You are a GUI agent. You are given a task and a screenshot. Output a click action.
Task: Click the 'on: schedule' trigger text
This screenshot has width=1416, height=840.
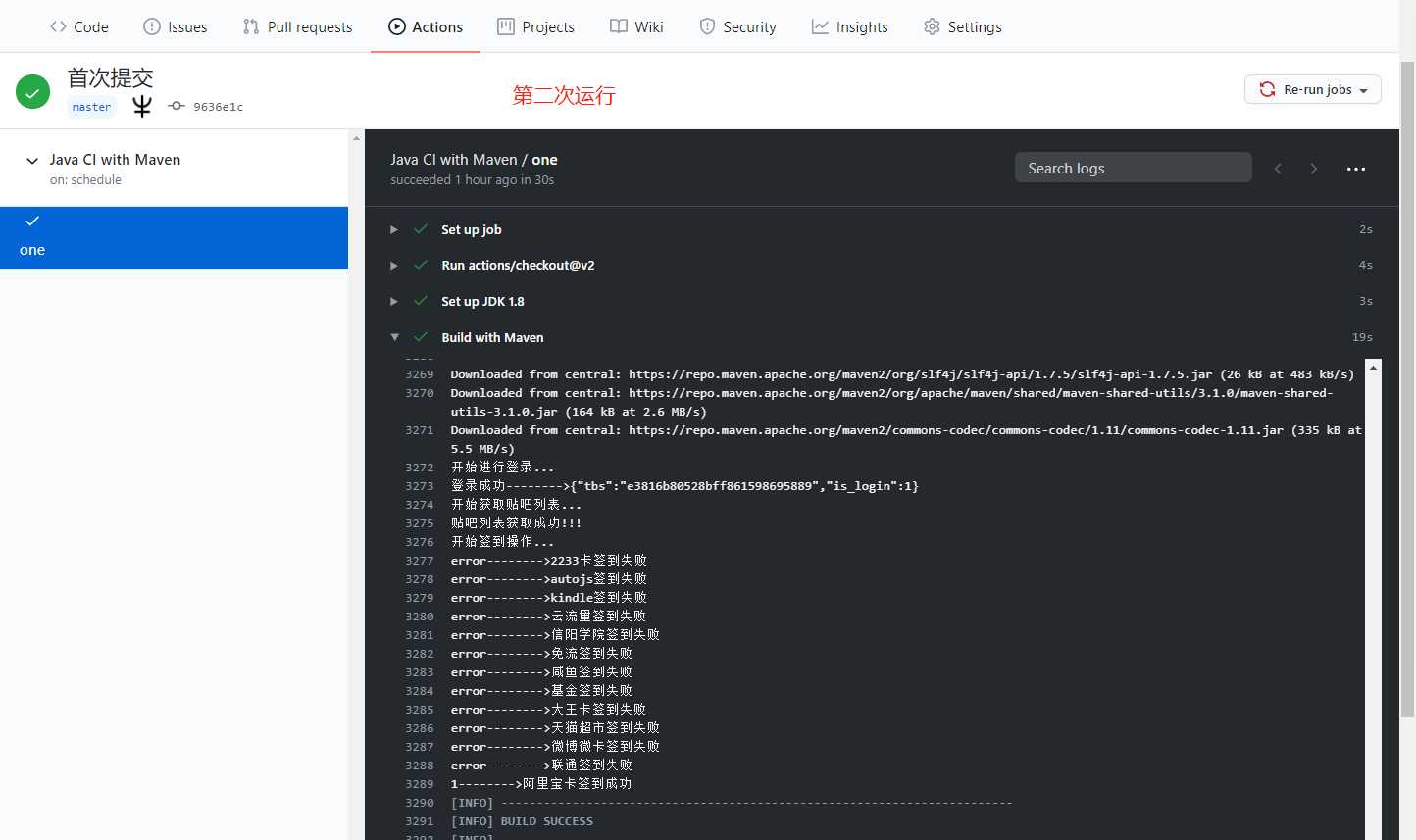tap(85, 180)
